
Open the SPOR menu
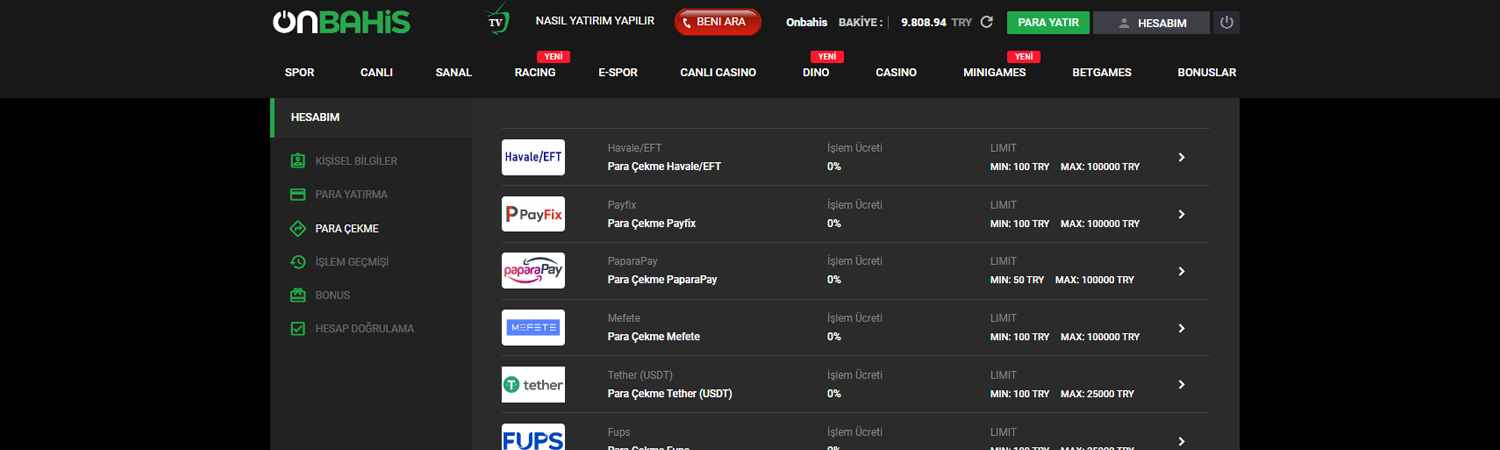coord(299,72)
